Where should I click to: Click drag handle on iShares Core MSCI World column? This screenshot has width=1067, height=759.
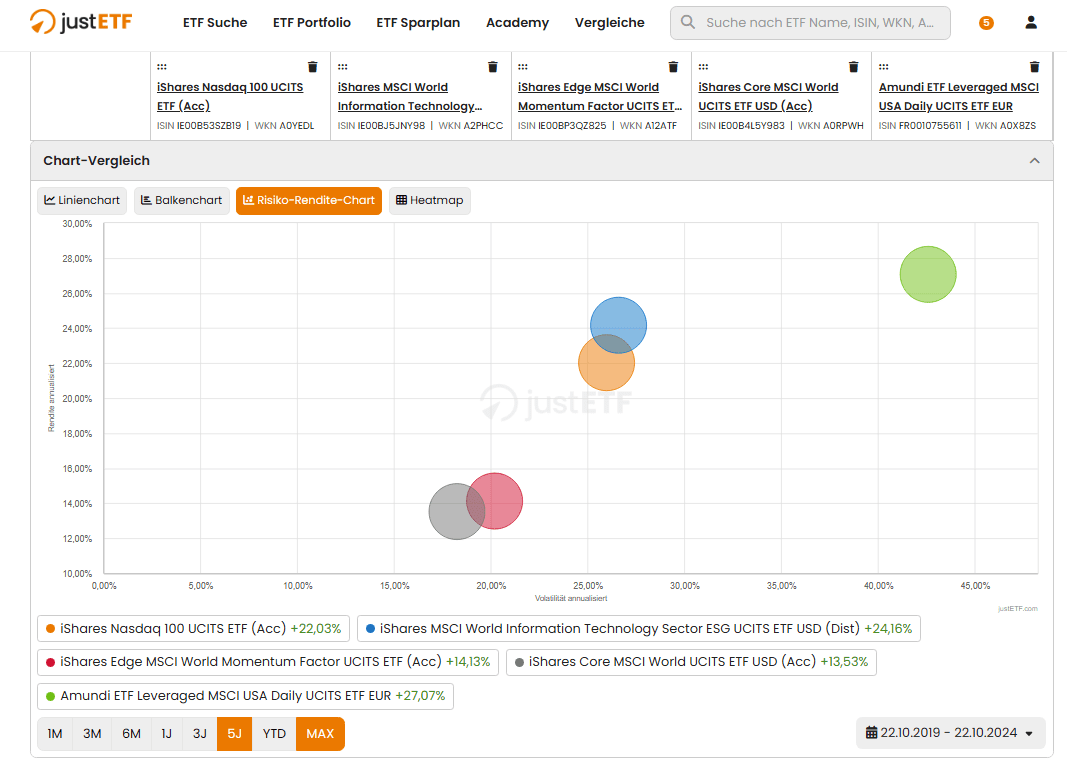tap(703, 67)
